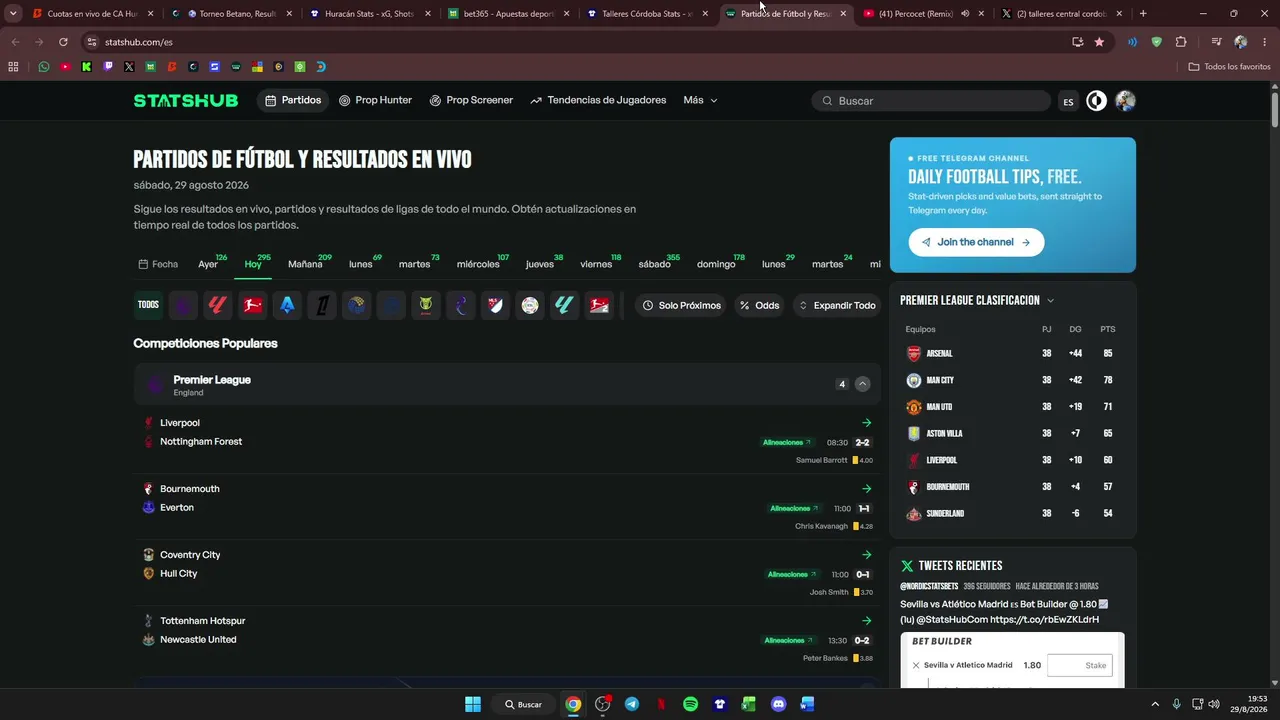Open the Más dropdown menu
The height and width of the screenshot is (720, 1280).
(x=700, y=100)
